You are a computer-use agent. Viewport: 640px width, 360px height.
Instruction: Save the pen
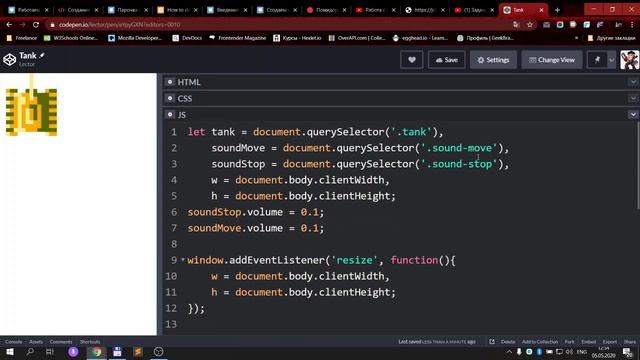pos(447,60)
